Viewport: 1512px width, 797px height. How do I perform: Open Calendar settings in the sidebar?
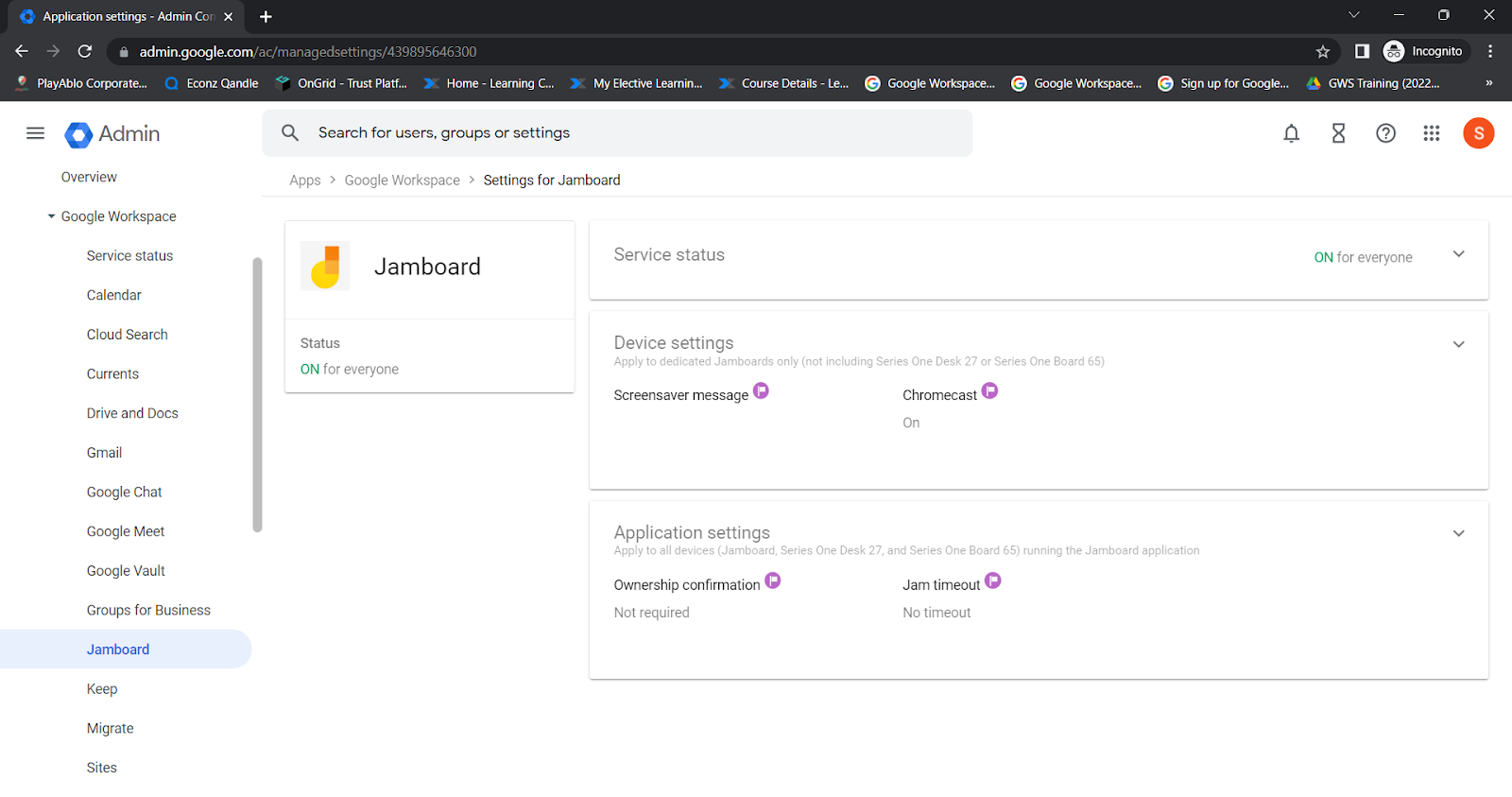point(113,295)
